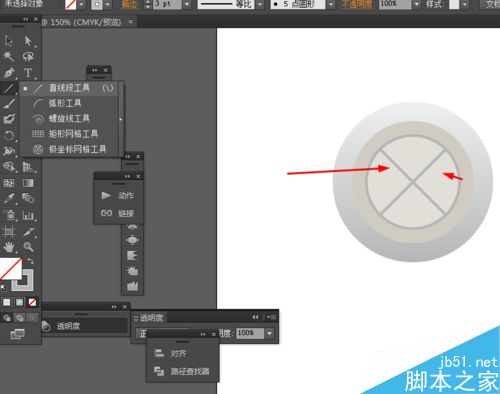
Task: Open the 动作 (Actions) panel
Action: point(118,196)
